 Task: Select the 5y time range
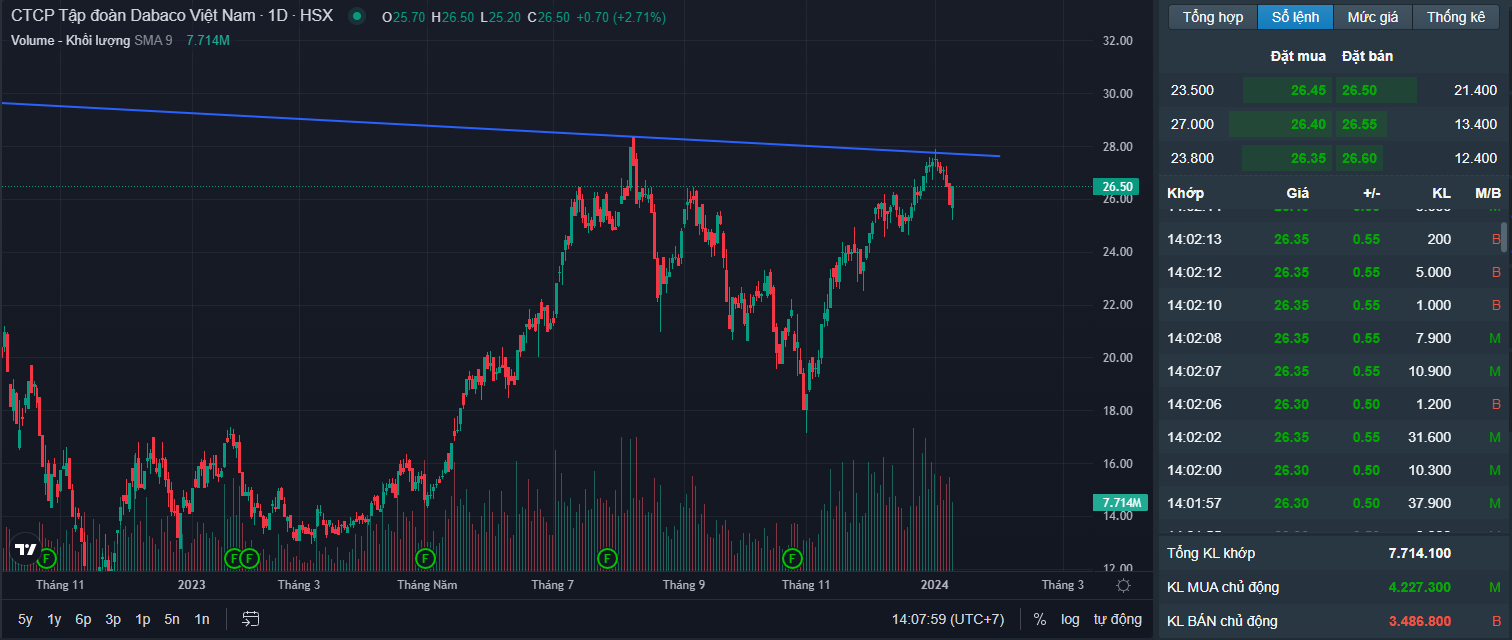26,620
